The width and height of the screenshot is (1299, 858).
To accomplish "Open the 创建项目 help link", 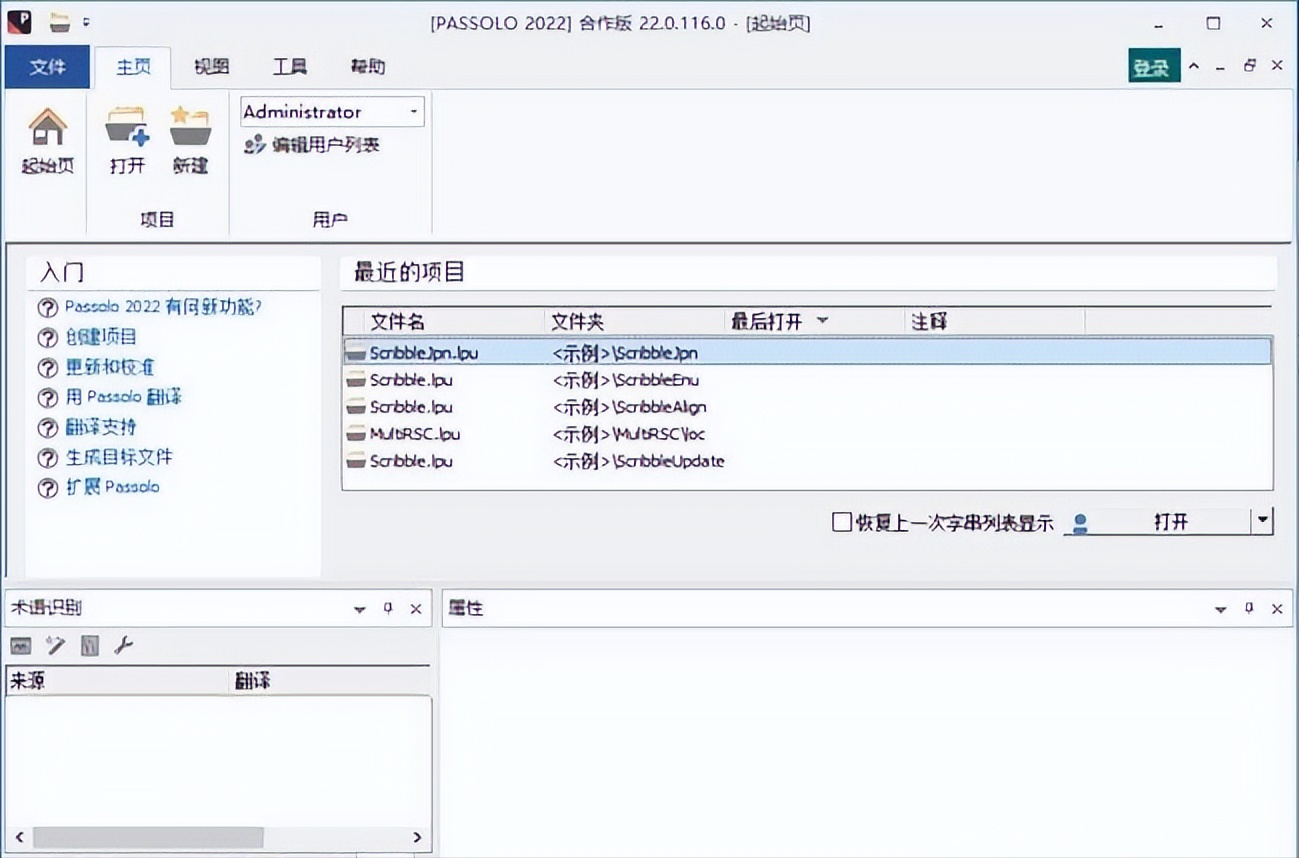I will pyautogui.click(x=101, y=337).
